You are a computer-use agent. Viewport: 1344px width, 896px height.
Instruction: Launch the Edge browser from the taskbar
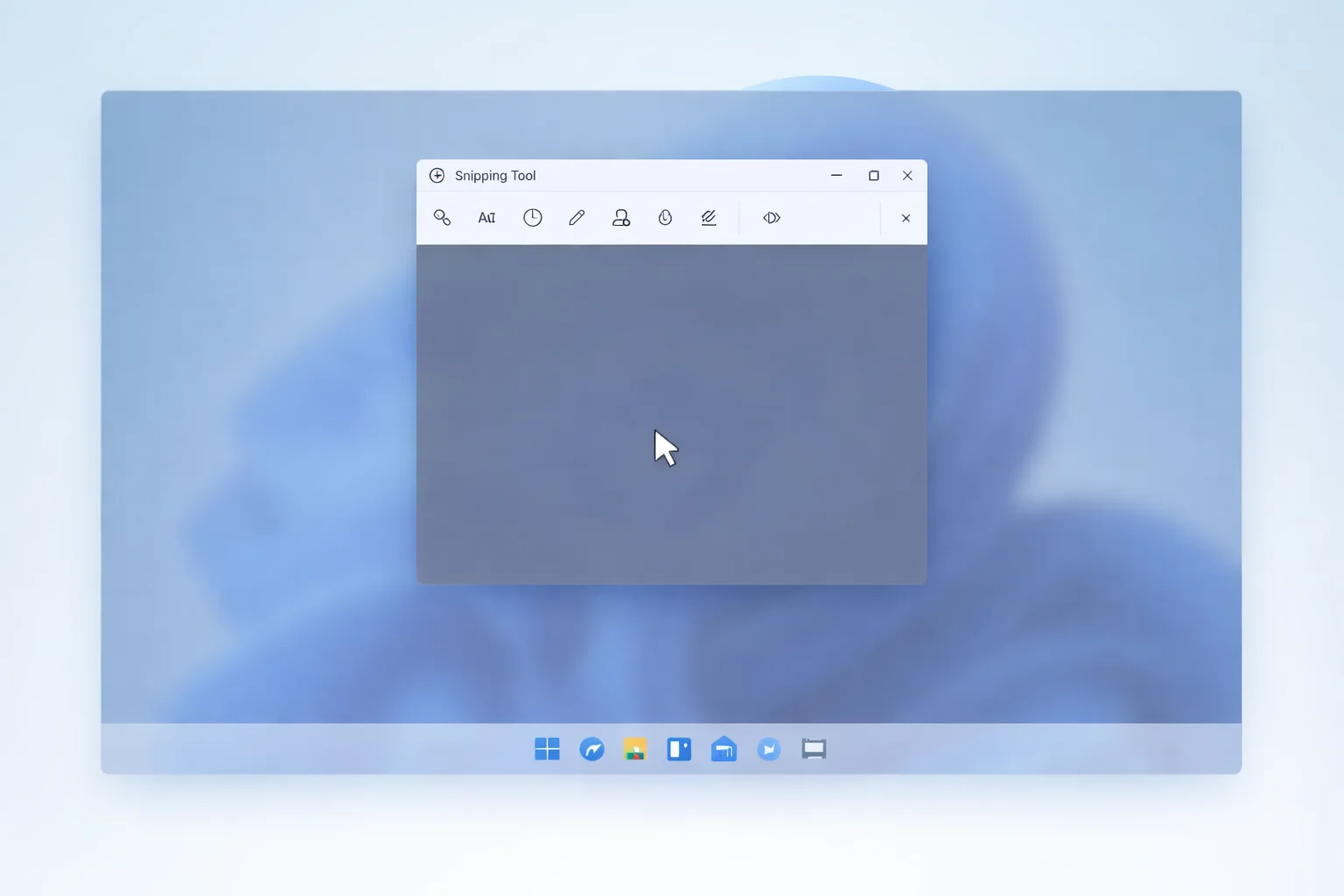591,749
